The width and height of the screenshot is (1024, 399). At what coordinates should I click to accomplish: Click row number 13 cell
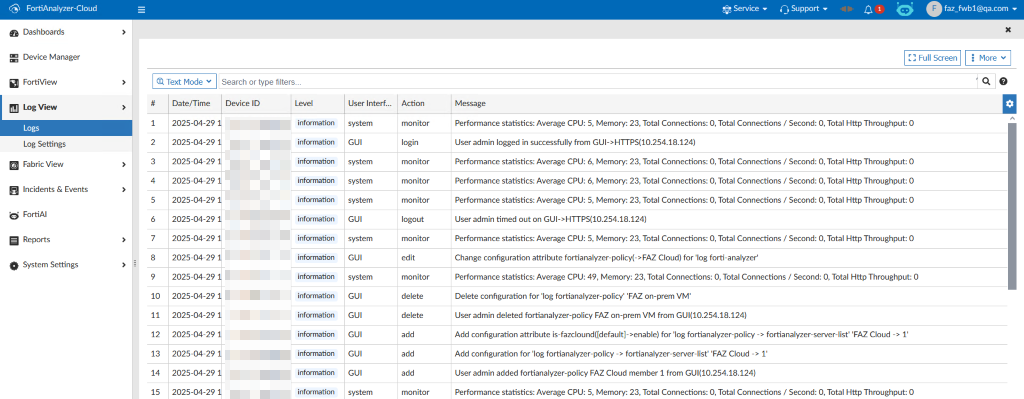coord(157,353)
